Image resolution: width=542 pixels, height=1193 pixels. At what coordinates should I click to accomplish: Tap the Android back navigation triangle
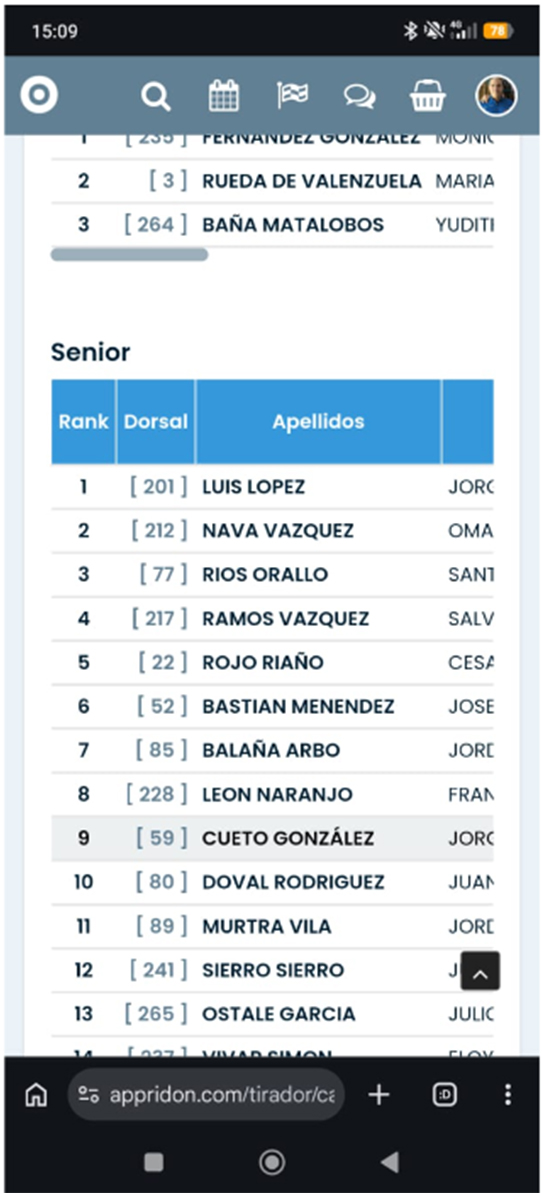coord(390,1162)
